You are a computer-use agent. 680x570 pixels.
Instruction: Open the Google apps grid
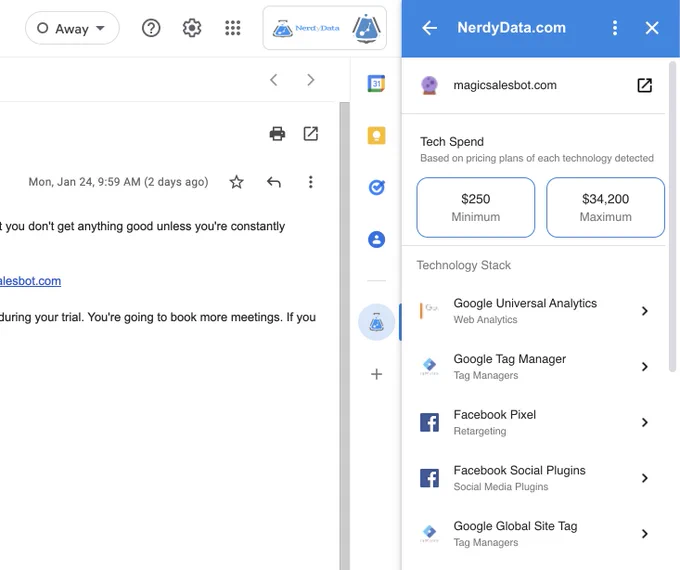tap(233, 28)
